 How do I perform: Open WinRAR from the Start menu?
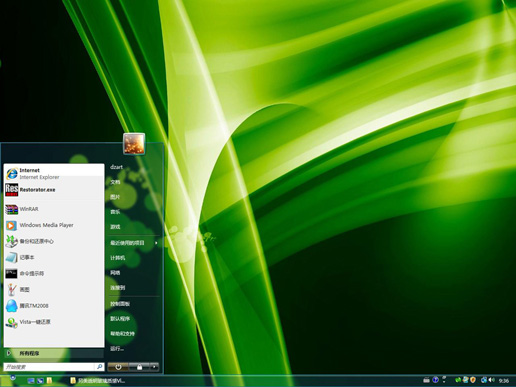click(54, 209)
